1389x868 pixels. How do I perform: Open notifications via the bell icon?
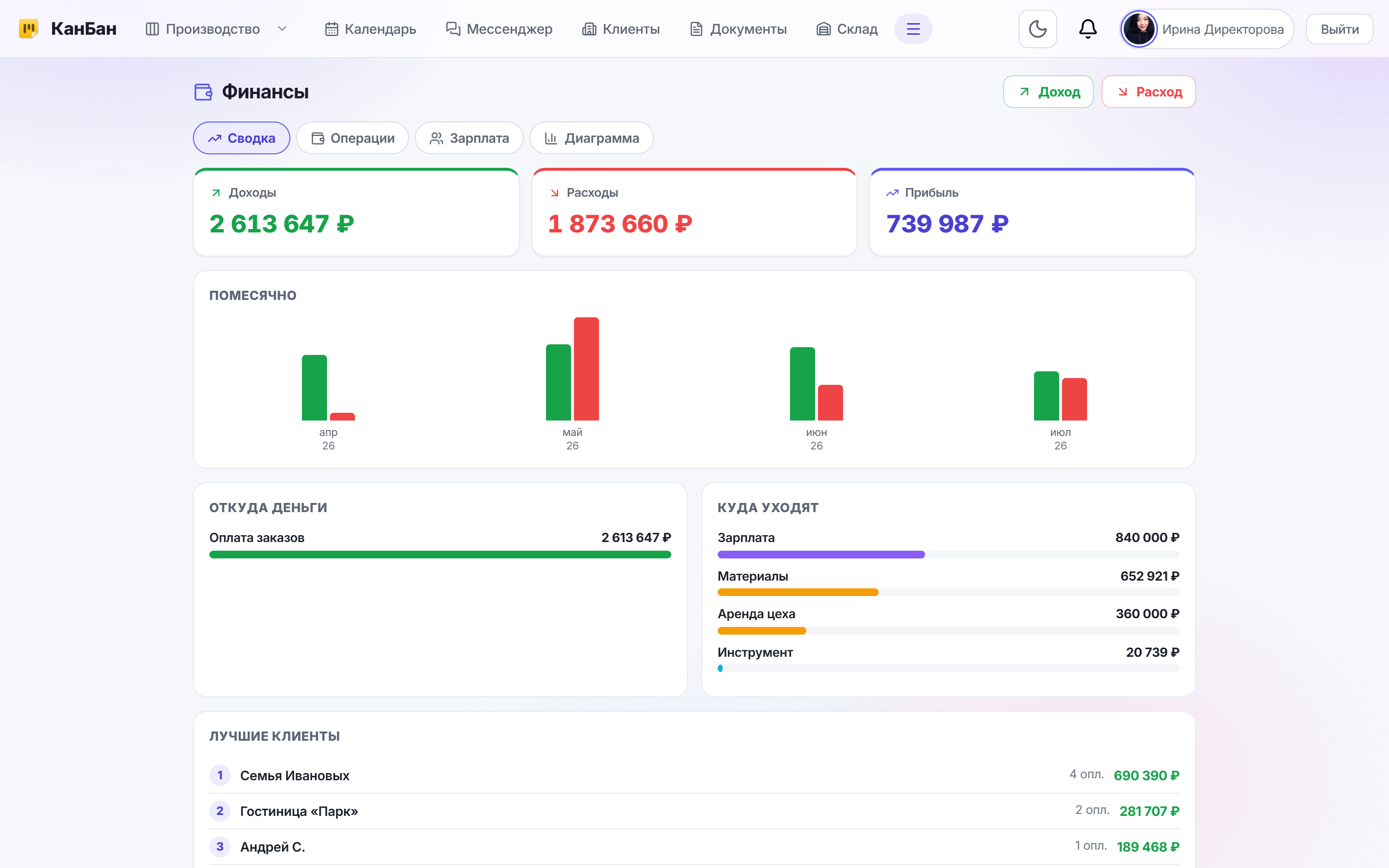click(1088, 29)
